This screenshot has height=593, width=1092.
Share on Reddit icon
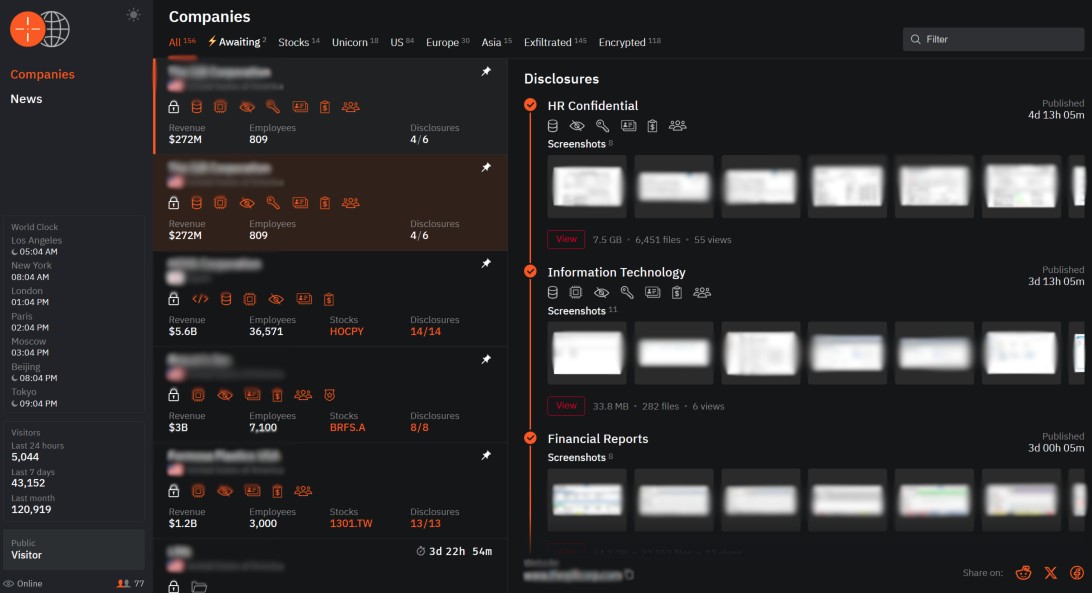pyautogui.click(x=1023, y=573)
